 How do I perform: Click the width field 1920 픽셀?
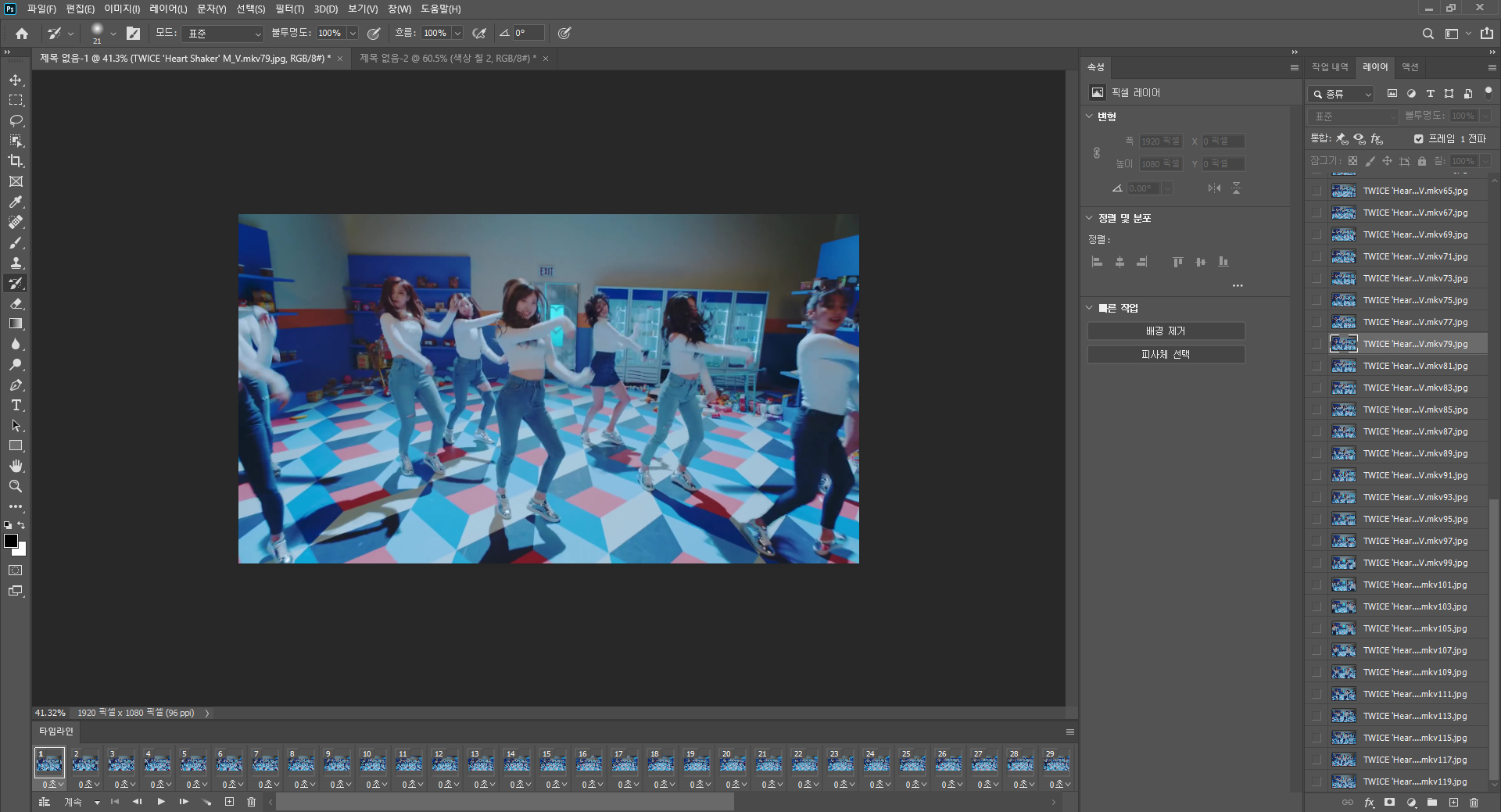1160,141
